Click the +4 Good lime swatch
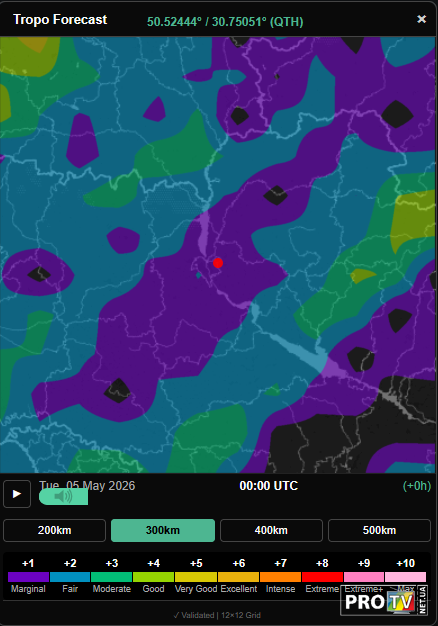The width and height of the screenshot is (438, 626). pyautogui.click(x=153, y=577)
